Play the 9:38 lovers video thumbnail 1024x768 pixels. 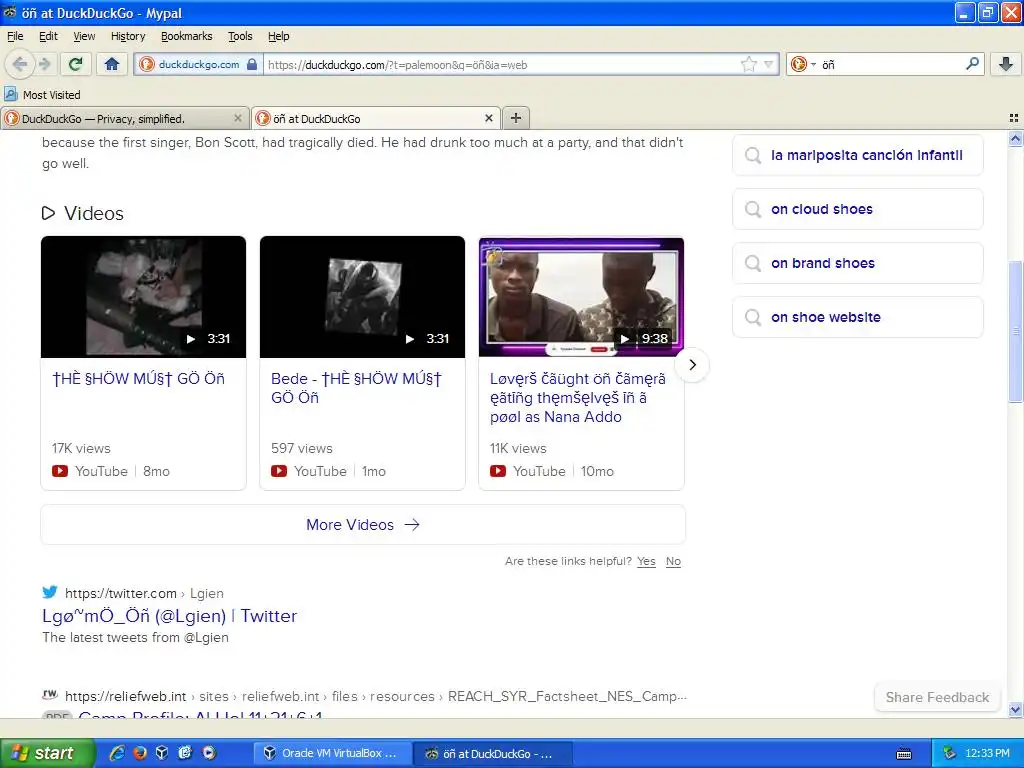[x=581, y=296]
